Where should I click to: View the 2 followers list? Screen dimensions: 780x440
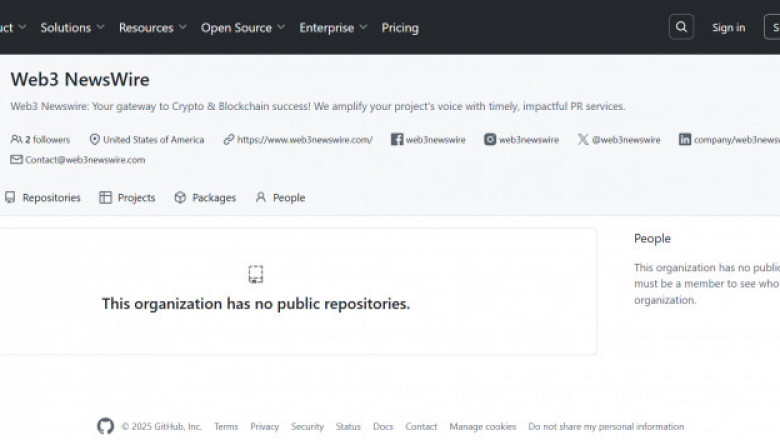[x=40, y=139]
